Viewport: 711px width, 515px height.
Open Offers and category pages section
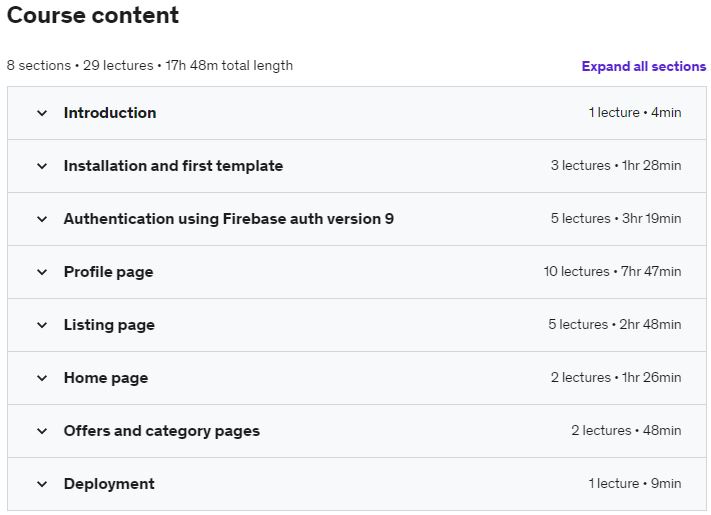pyautogui.click(x=161, y=431)
